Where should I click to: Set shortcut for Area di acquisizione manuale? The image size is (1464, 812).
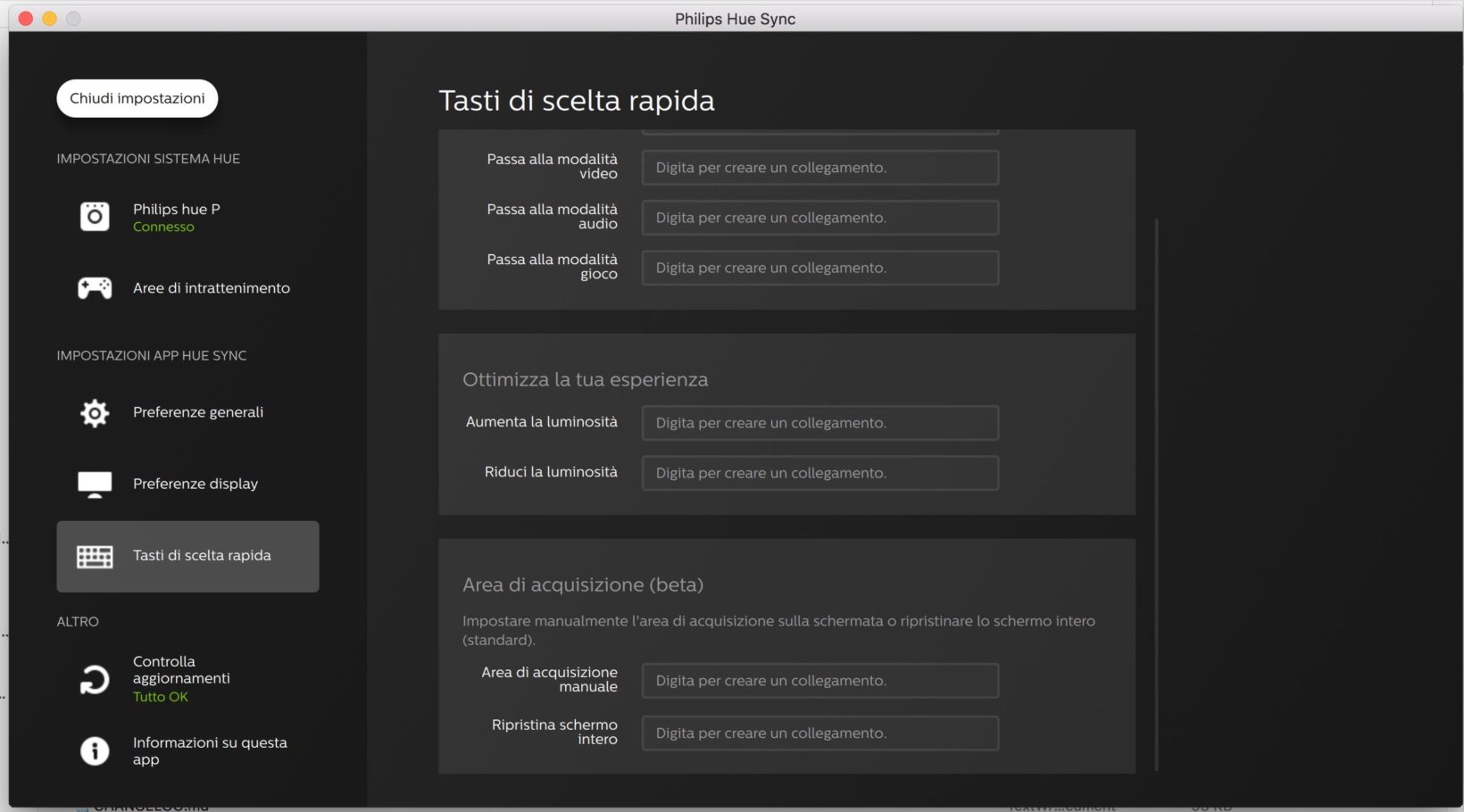(x=819, y=681)
